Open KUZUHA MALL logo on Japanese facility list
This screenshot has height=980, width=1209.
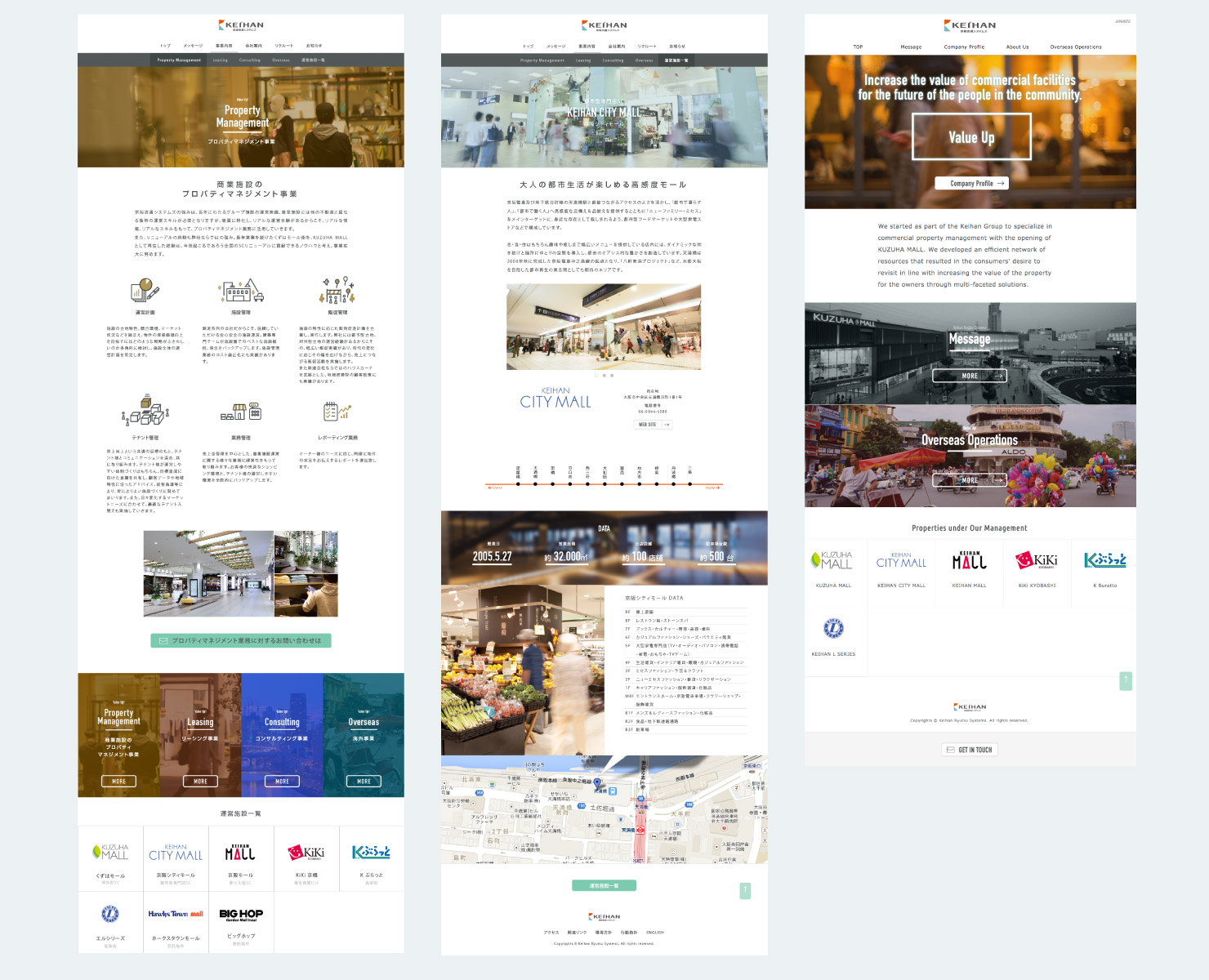pos(110,852)
